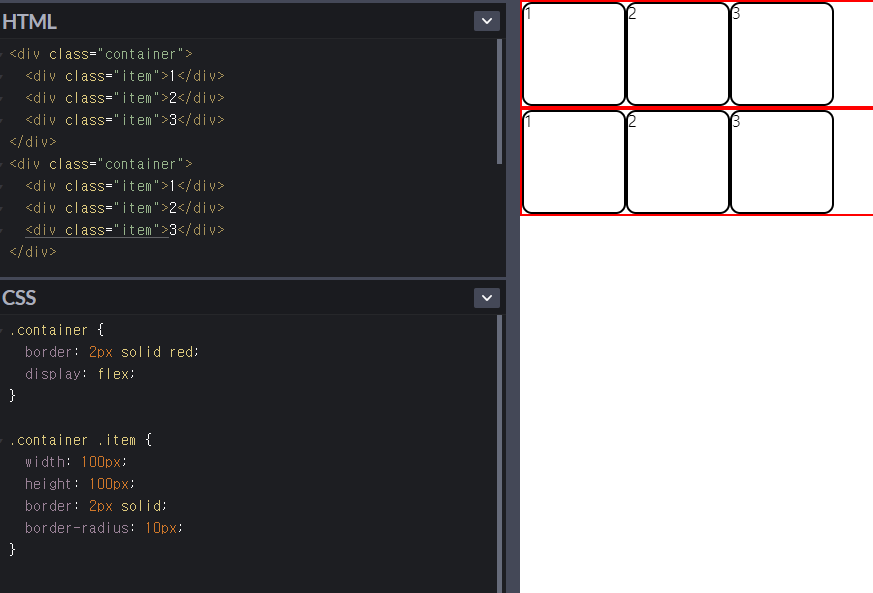Screen dimensions: 873x593
Task: Click box 3 in the lower preview container
Action: tap(782, 162)
